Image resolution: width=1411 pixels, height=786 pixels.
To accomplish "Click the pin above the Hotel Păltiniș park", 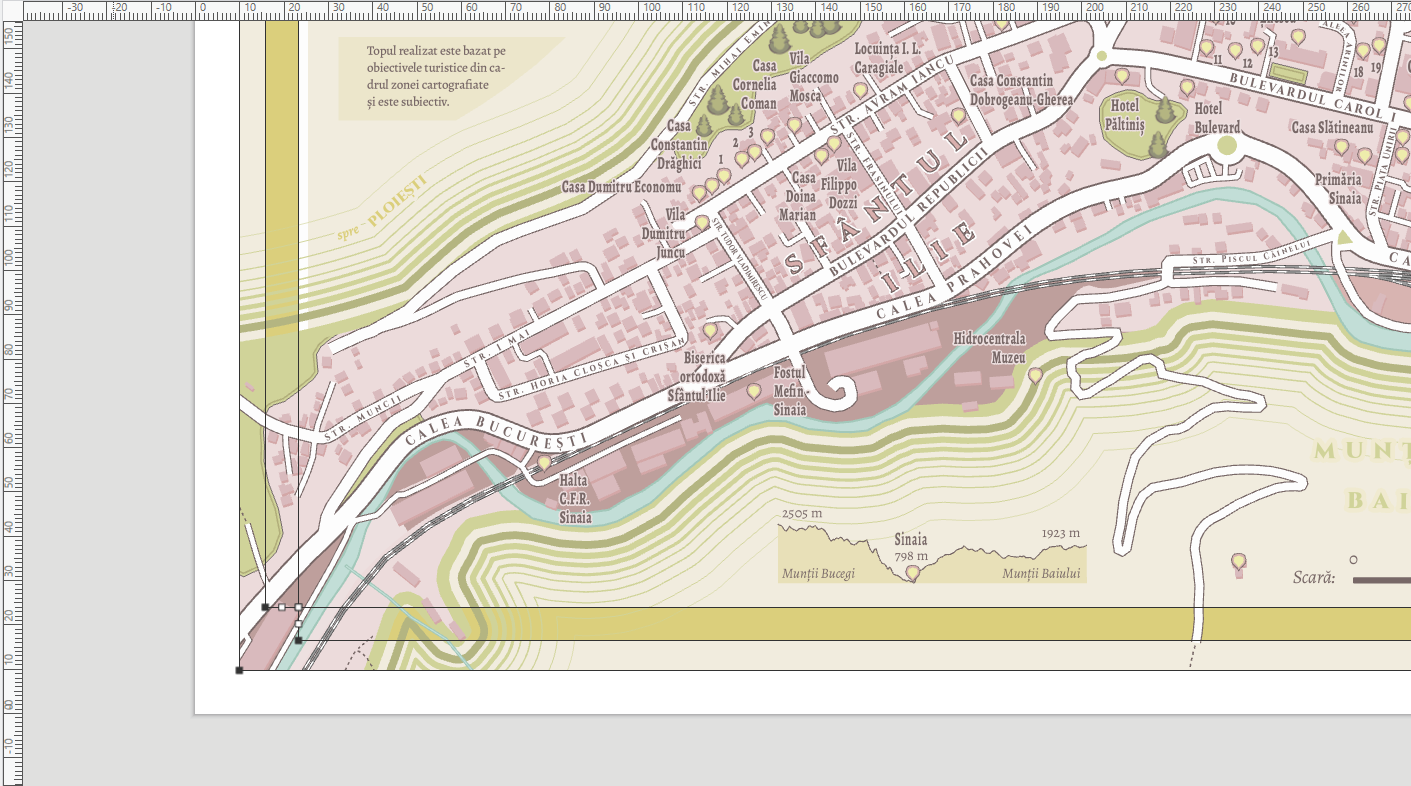I will click(x=1122, y=75).
